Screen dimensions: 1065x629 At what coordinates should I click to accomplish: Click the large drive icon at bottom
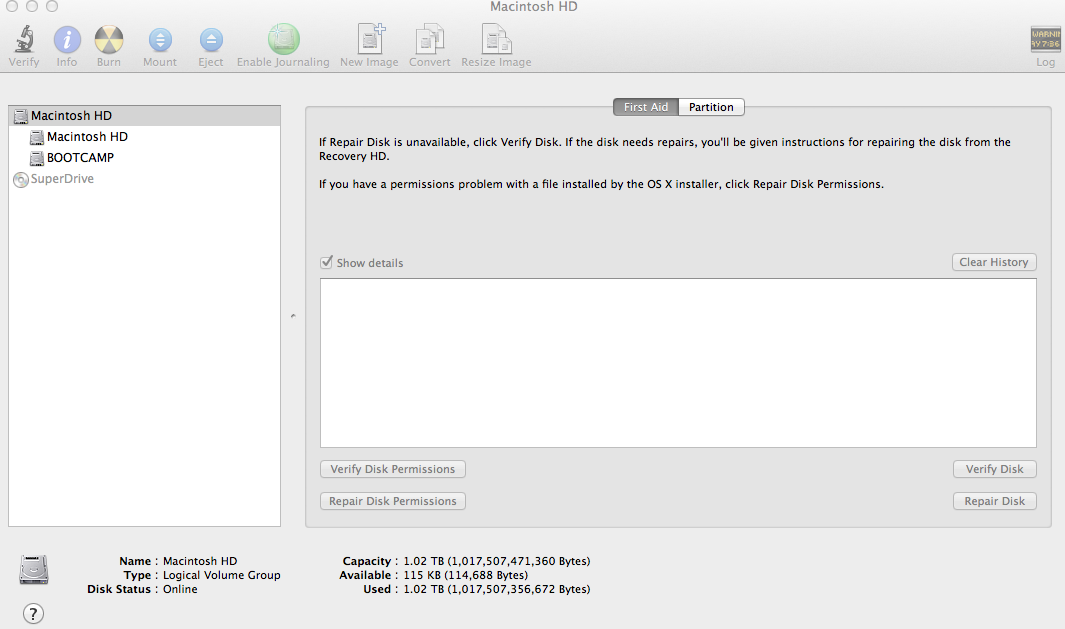[x=34, y=570]
